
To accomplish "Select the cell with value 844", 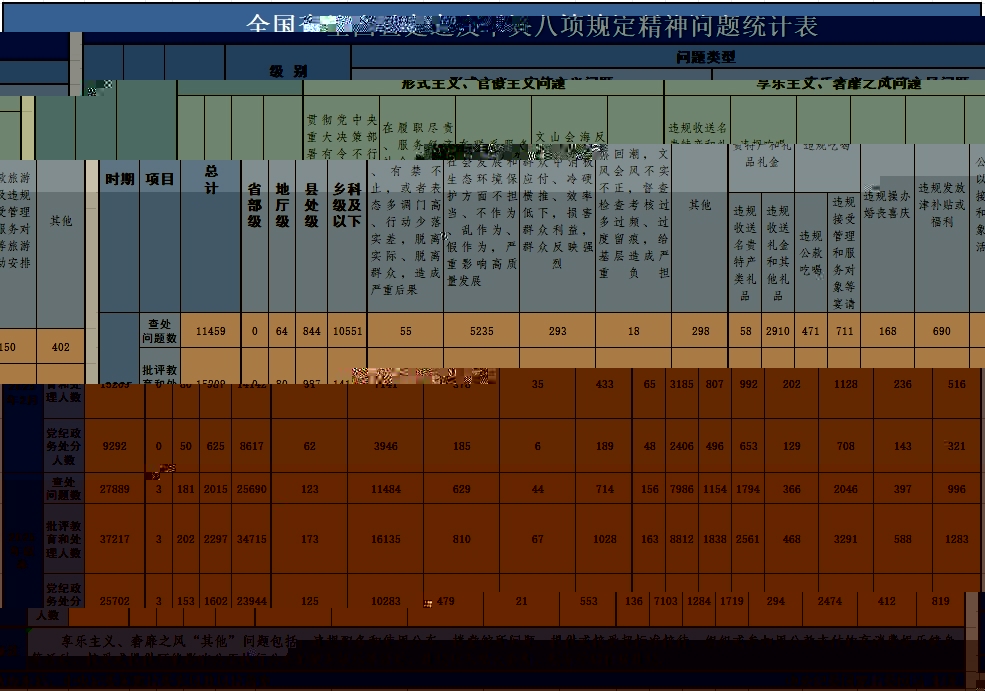I will pos(312,331).
